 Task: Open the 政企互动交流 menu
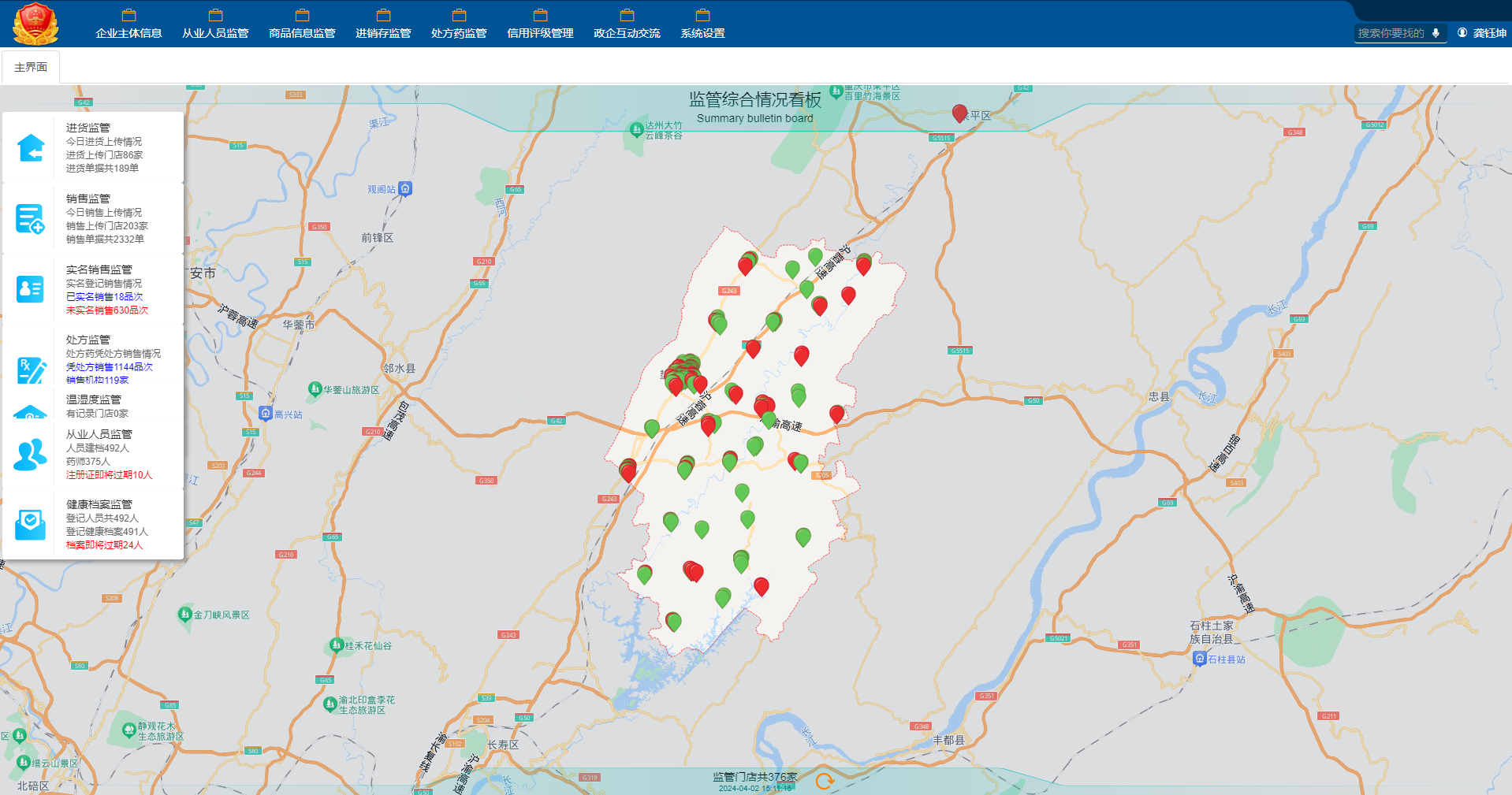[627, 24]
